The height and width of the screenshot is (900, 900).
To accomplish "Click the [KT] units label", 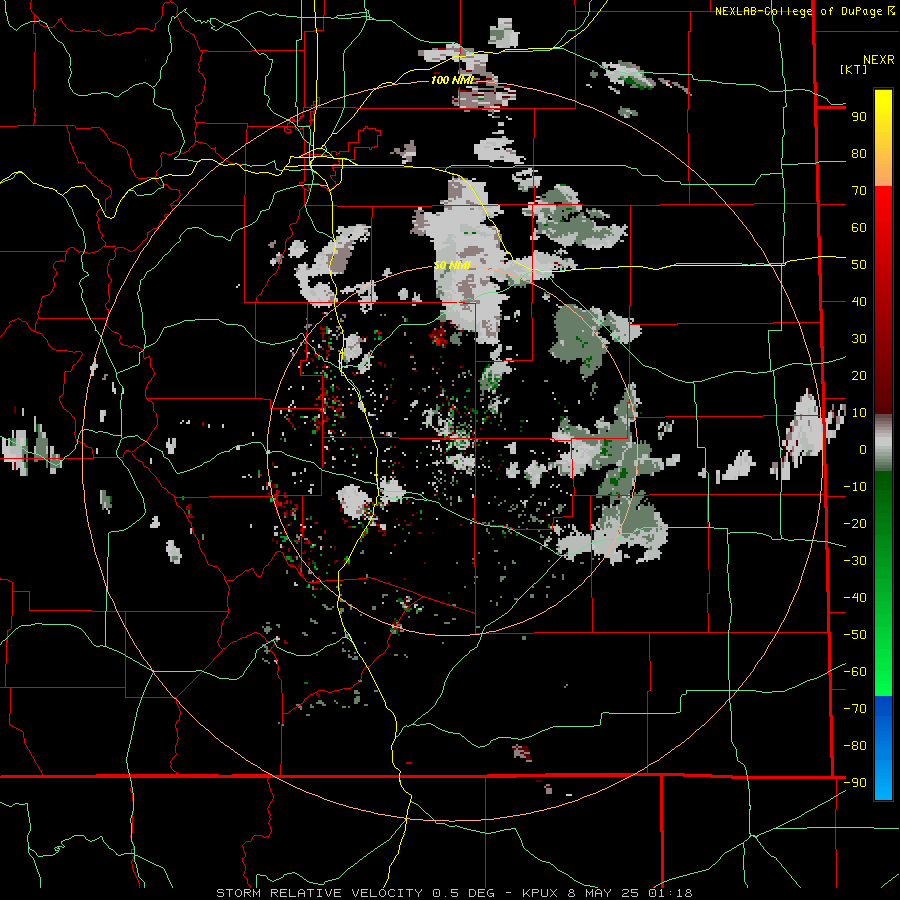I will 854,69.
